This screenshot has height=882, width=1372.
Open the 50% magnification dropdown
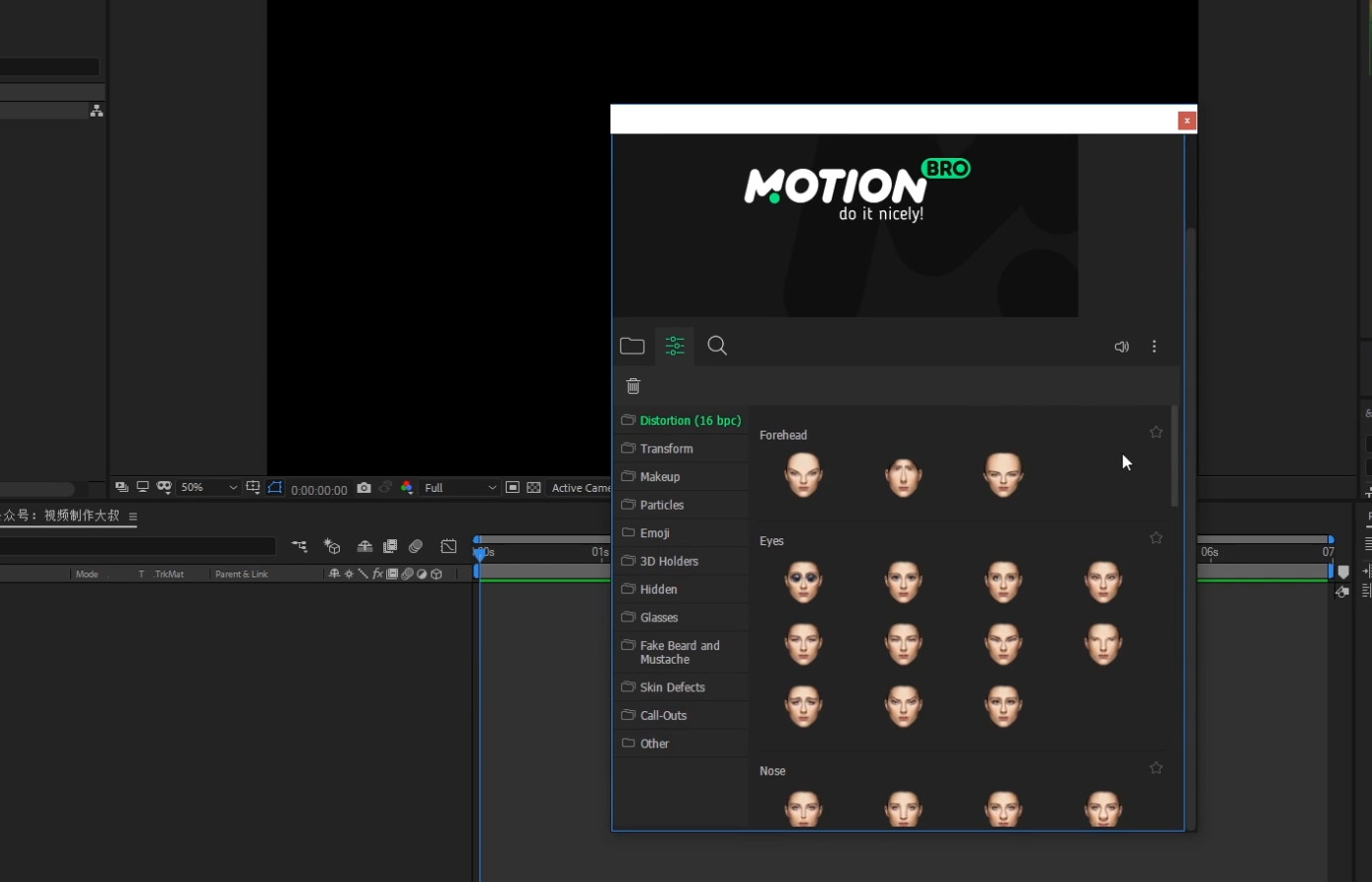point(208,488)
